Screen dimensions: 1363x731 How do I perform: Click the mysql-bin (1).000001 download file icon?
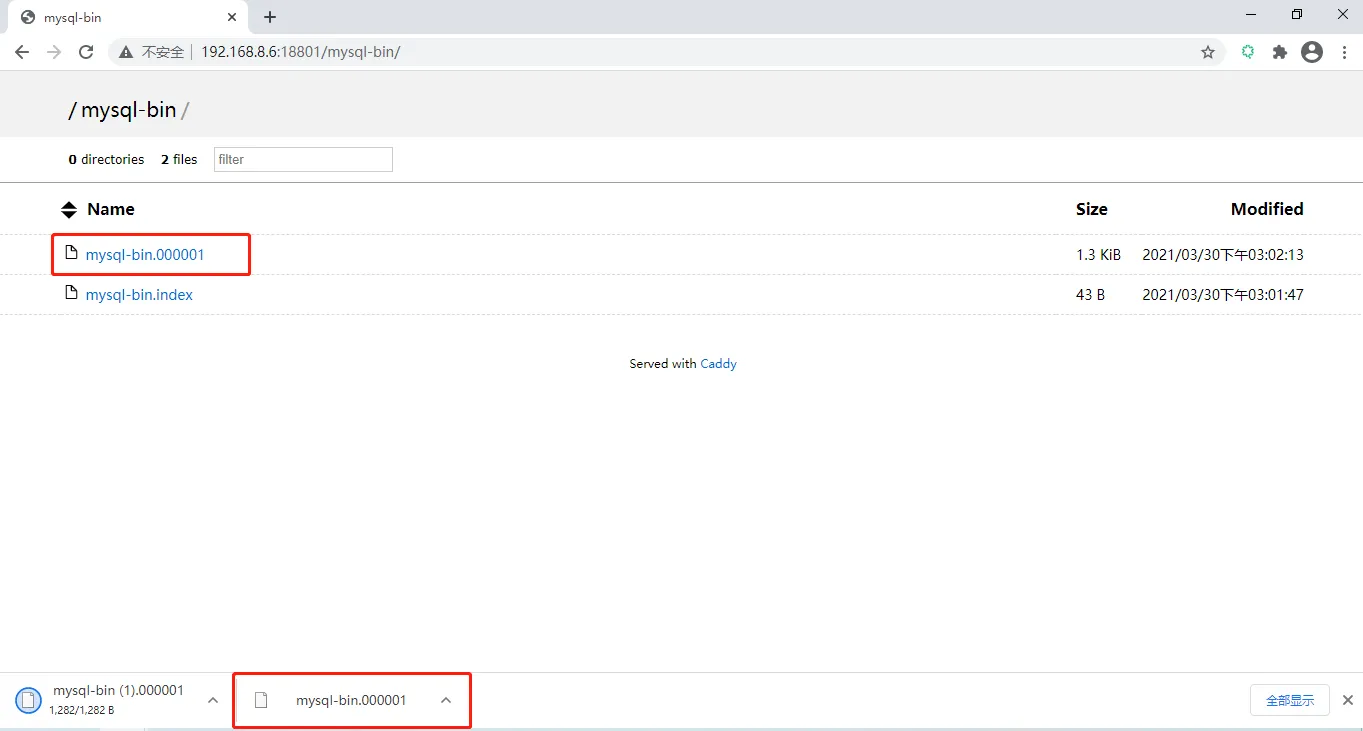[x=29, y=700]
